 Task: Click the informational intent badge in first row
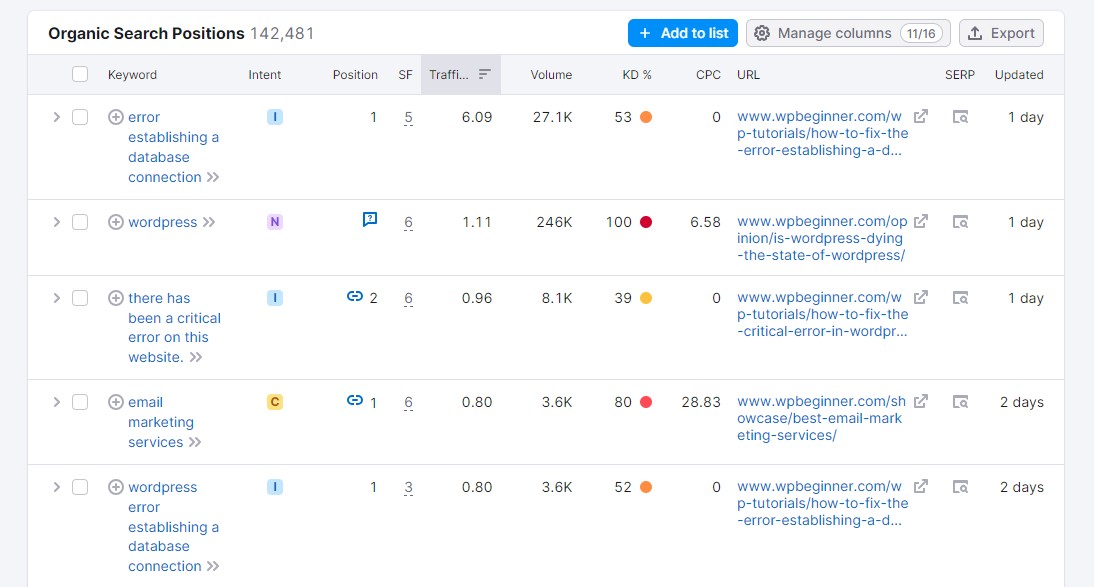click(x=275, y=117)
